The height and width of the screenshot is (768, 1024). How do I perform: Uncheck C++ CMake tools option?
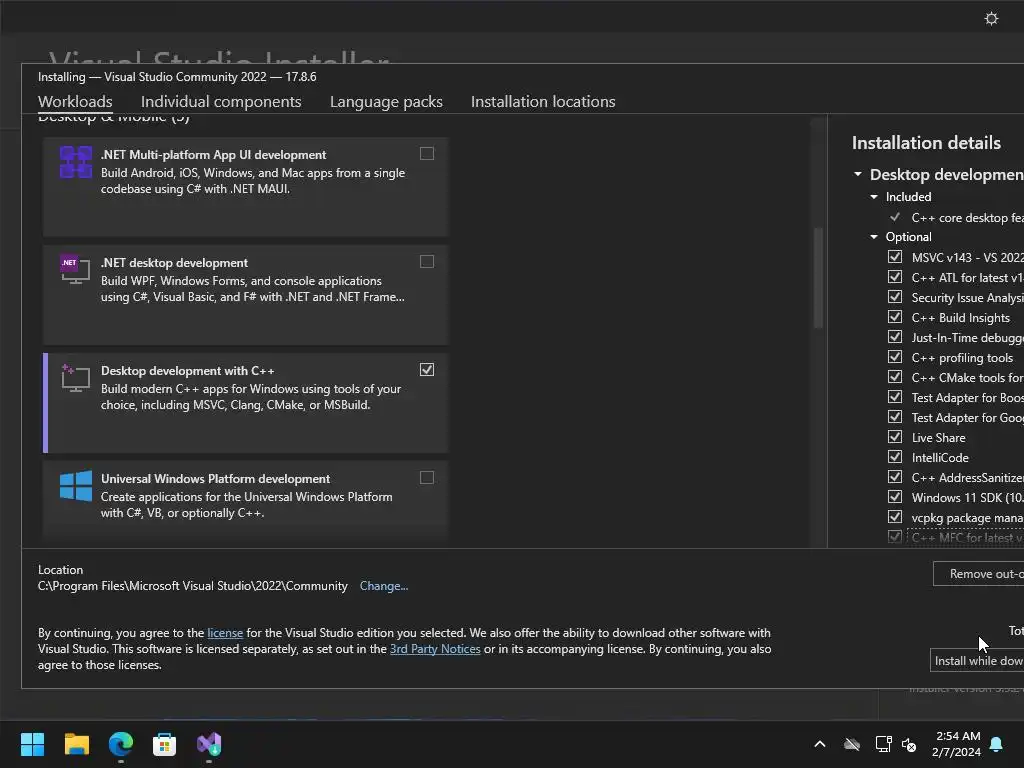click(x=895, y=377)
